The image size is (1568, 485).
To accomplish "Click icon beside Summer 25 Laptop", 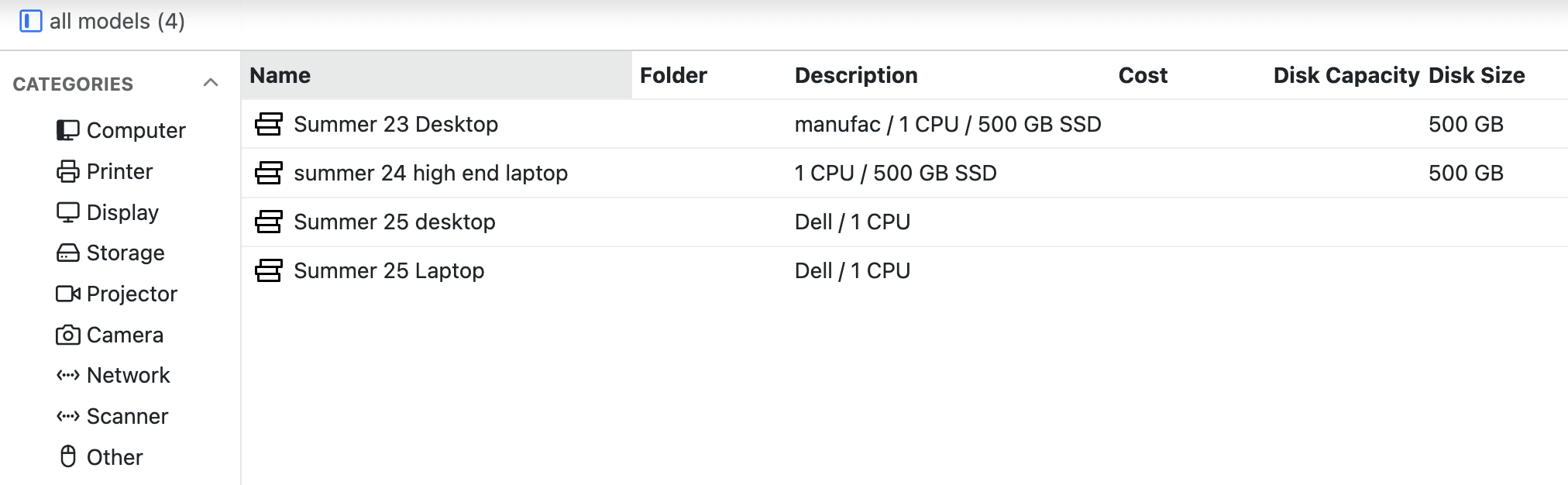I will 268,270.
